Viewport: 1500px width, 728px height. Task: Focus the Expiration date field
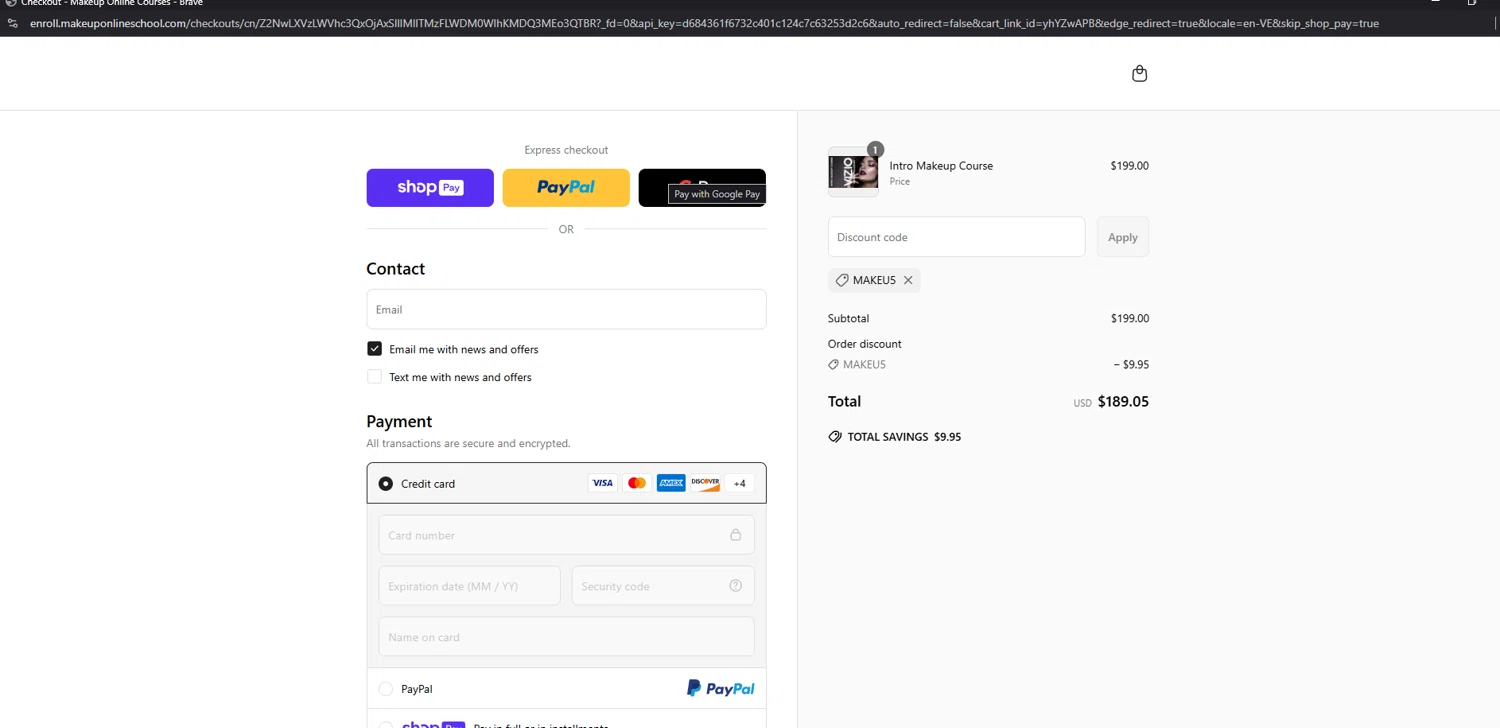pos(469,586)
